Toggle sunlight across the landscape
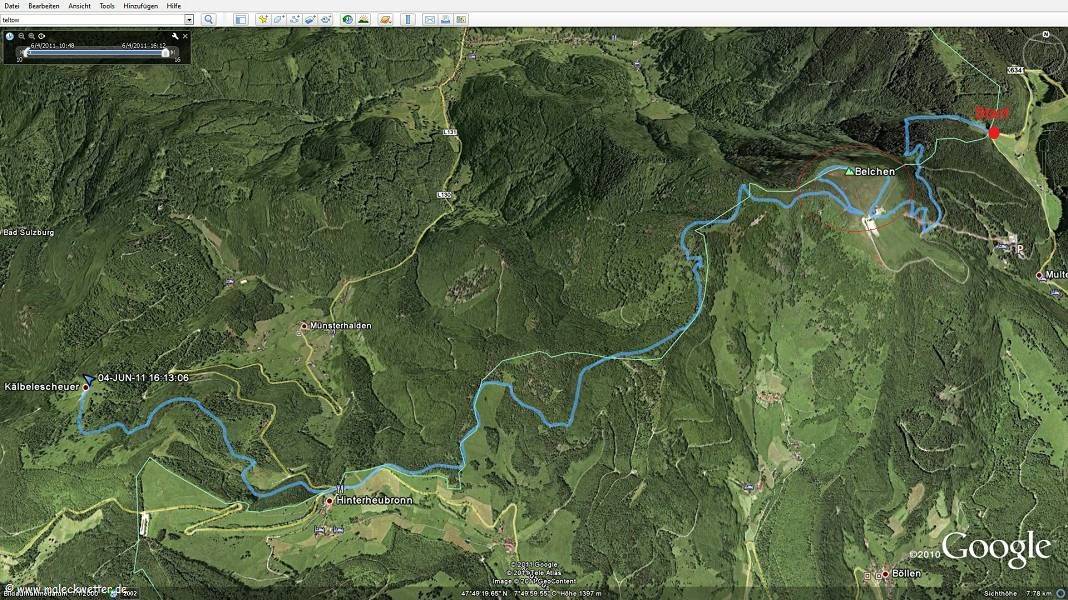The image size is (1068, 600). point(363,19)
